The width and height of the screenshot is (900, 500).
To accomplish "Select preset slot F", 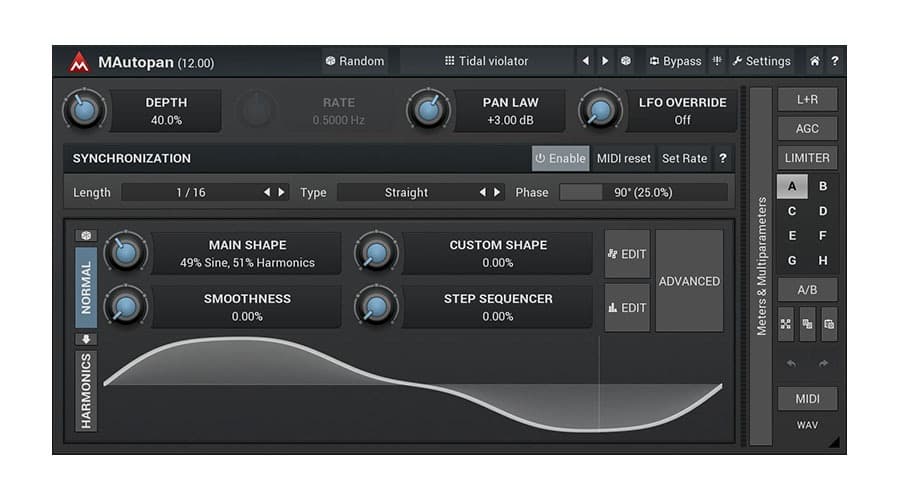I will pos(823,235).
